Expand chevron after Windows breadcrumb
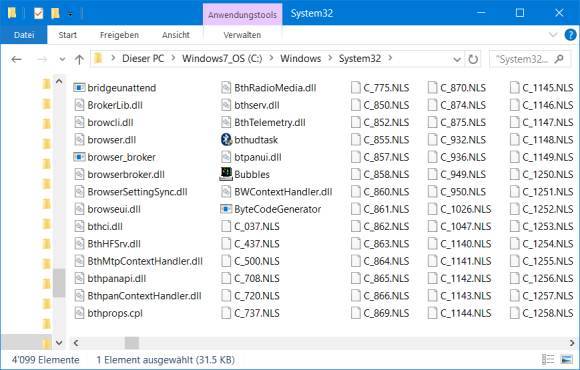 [330, 58]
